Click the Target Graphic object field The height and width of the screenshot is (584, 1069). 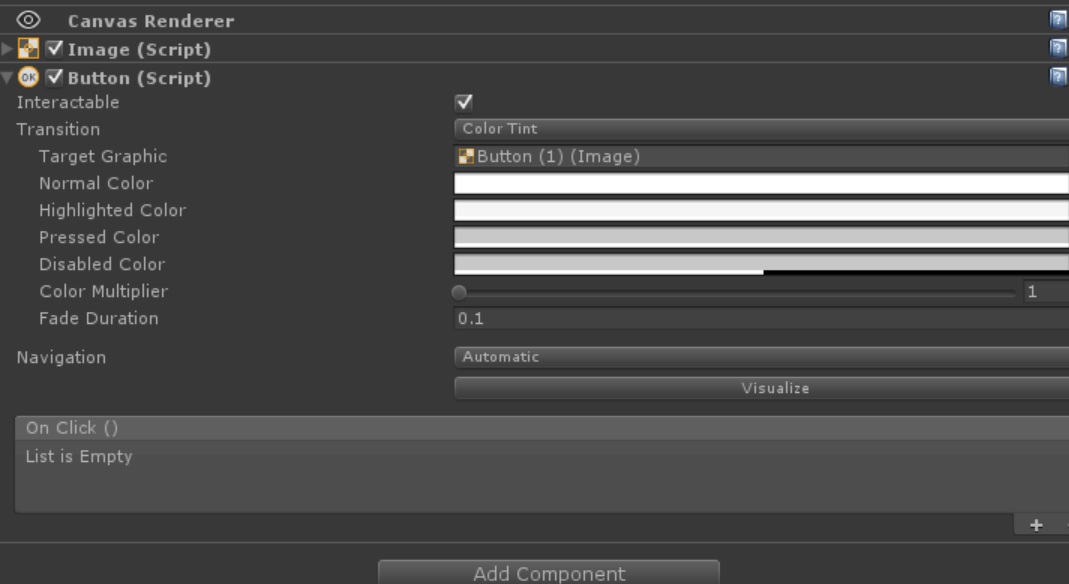coord(762,156)
